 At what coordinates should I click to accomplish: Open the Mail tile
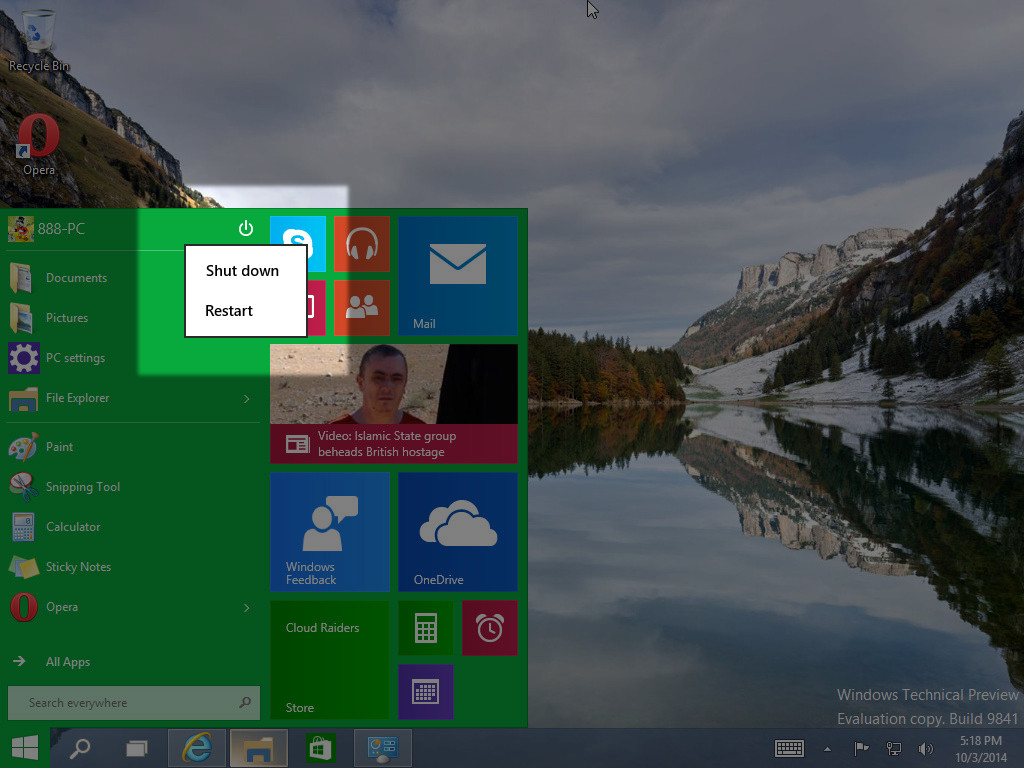coord(458,276)
